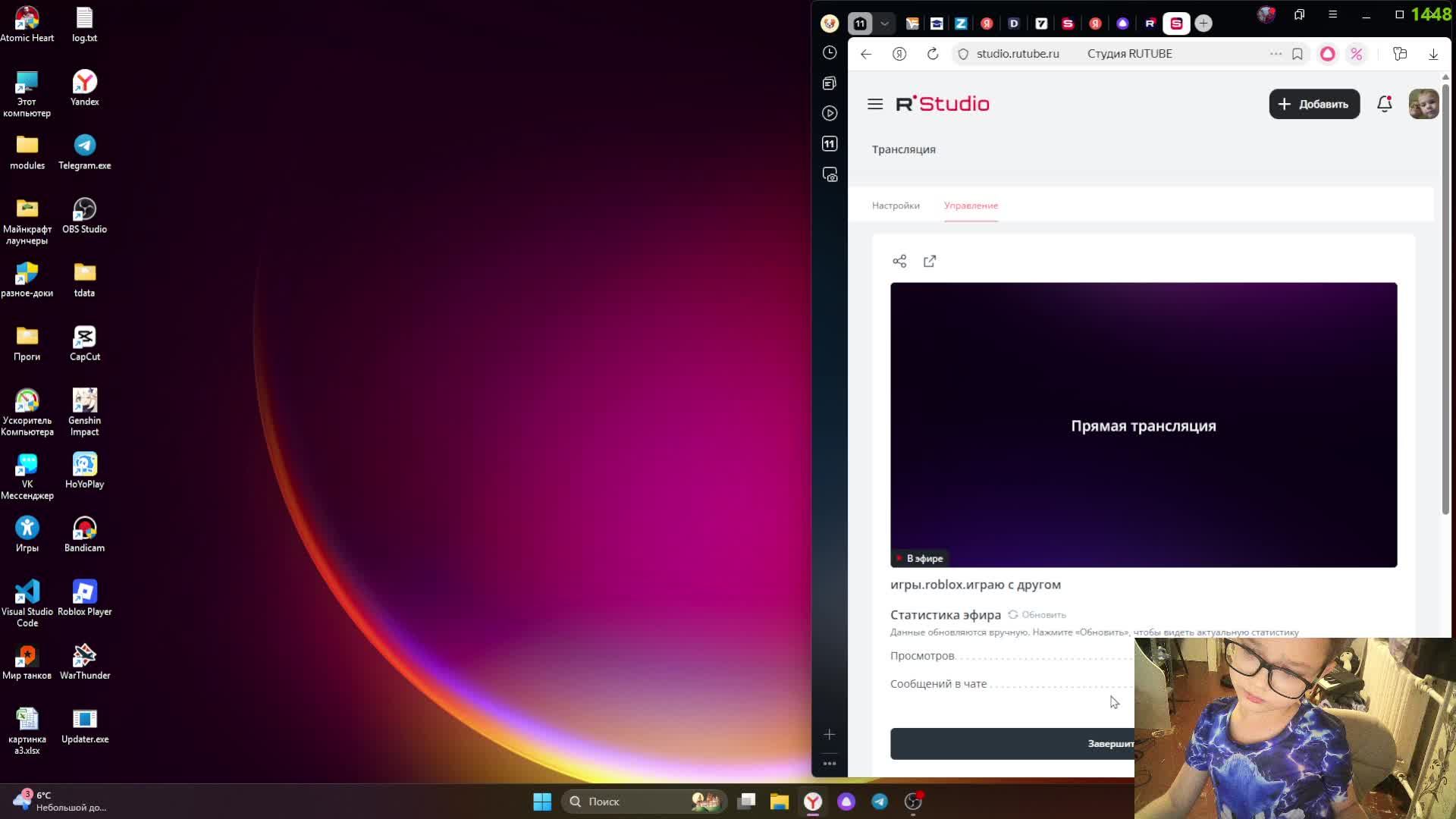The image size is (1456, 819).
Task: Bookmark this page icon
Action: (x=1298, y=54)
